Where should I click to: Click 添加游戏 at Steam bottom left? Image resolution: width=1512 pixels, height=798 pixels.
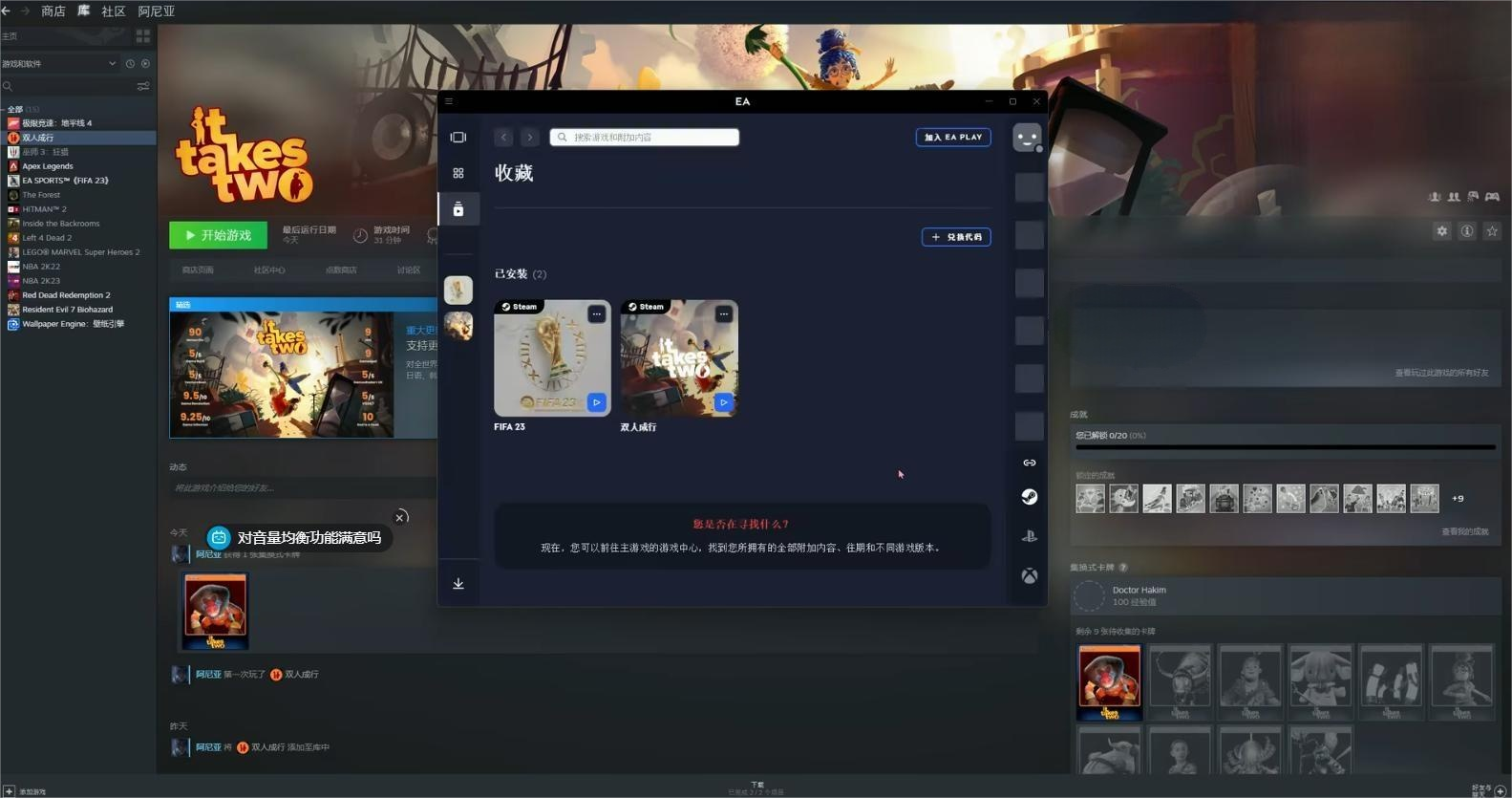click(x=24, y=791)
